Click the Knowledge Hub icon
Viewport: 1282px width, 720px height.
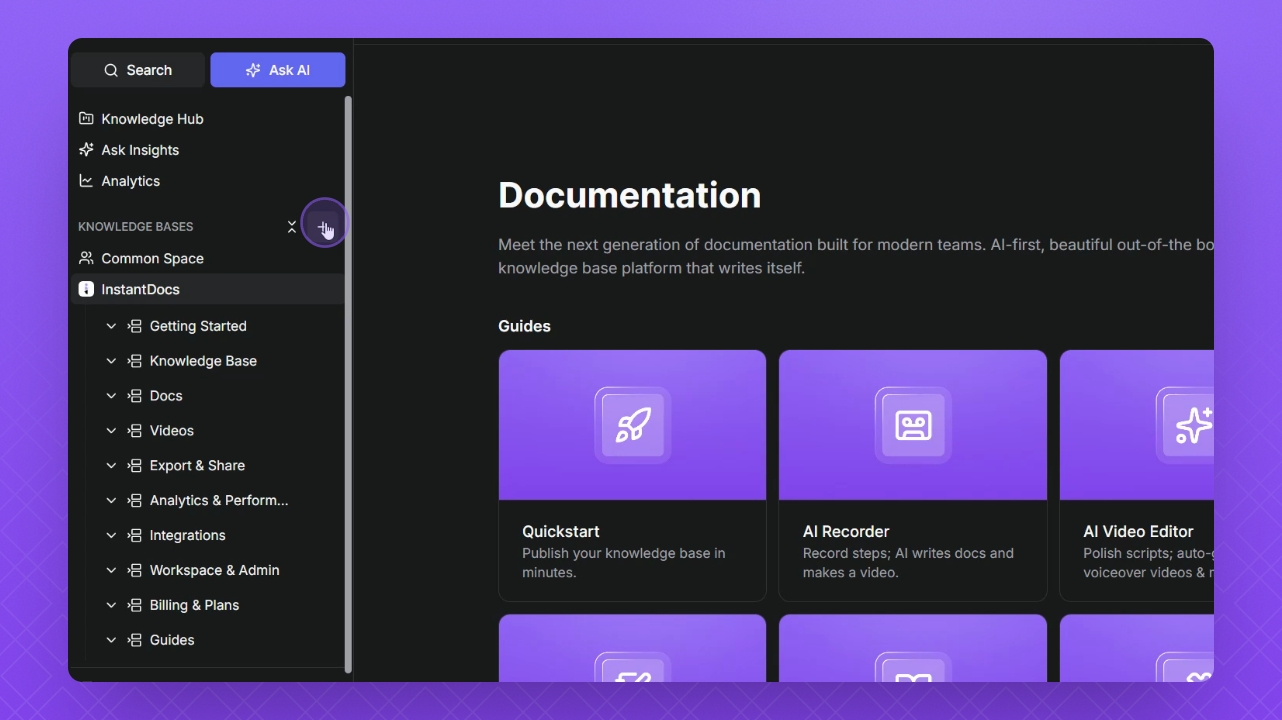(x=86, y=119)
